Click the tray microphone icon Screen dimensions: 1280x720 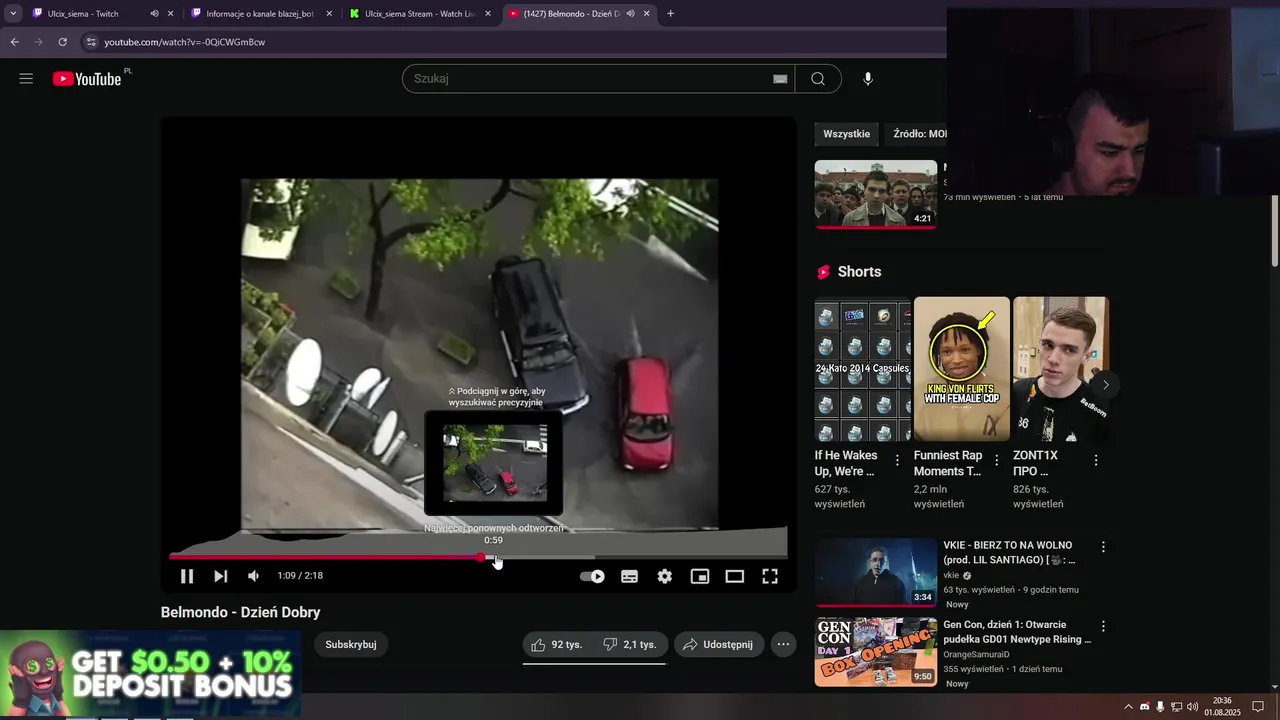(x=1160, y=707)
